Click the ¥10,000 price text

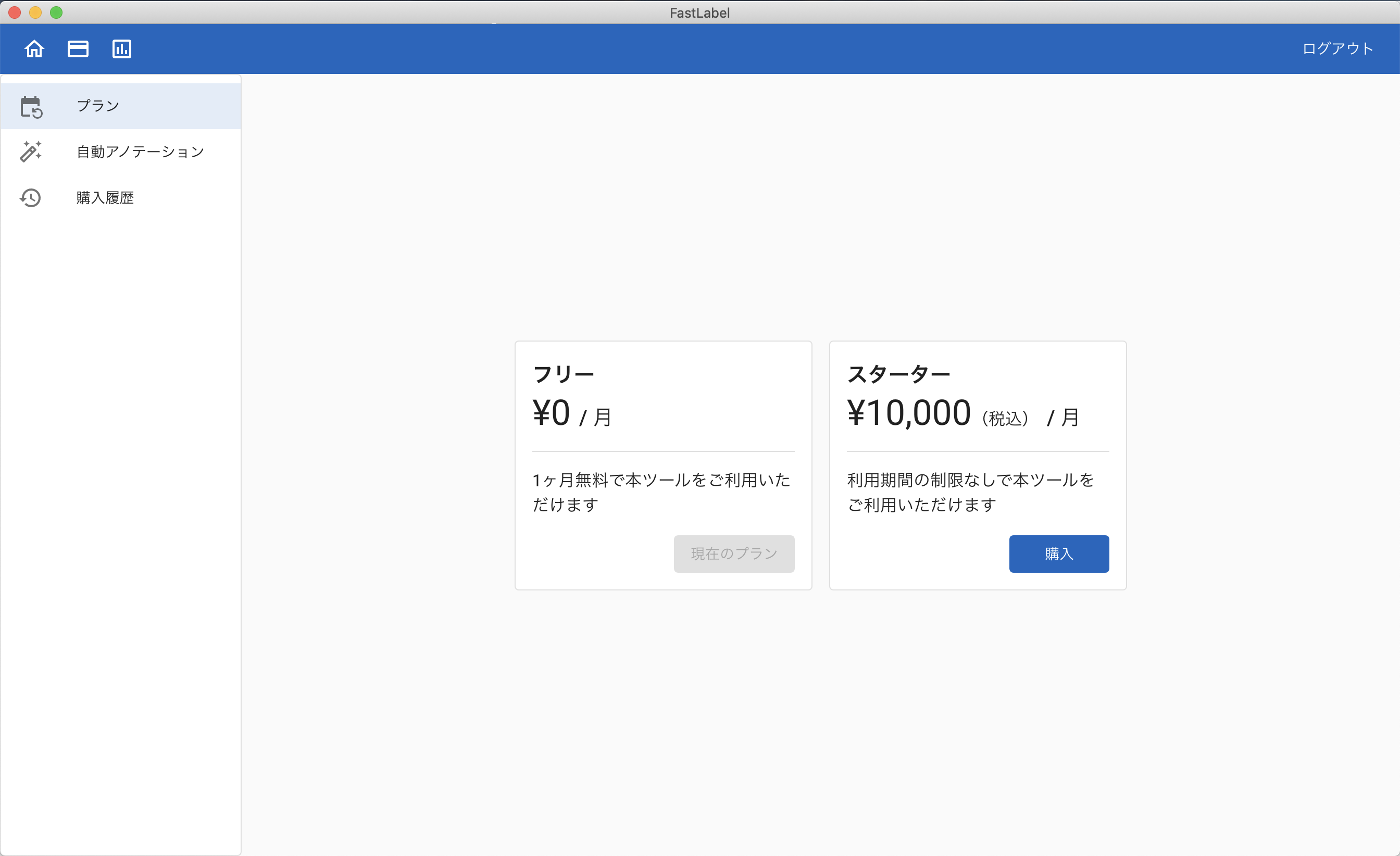(908, 412)
